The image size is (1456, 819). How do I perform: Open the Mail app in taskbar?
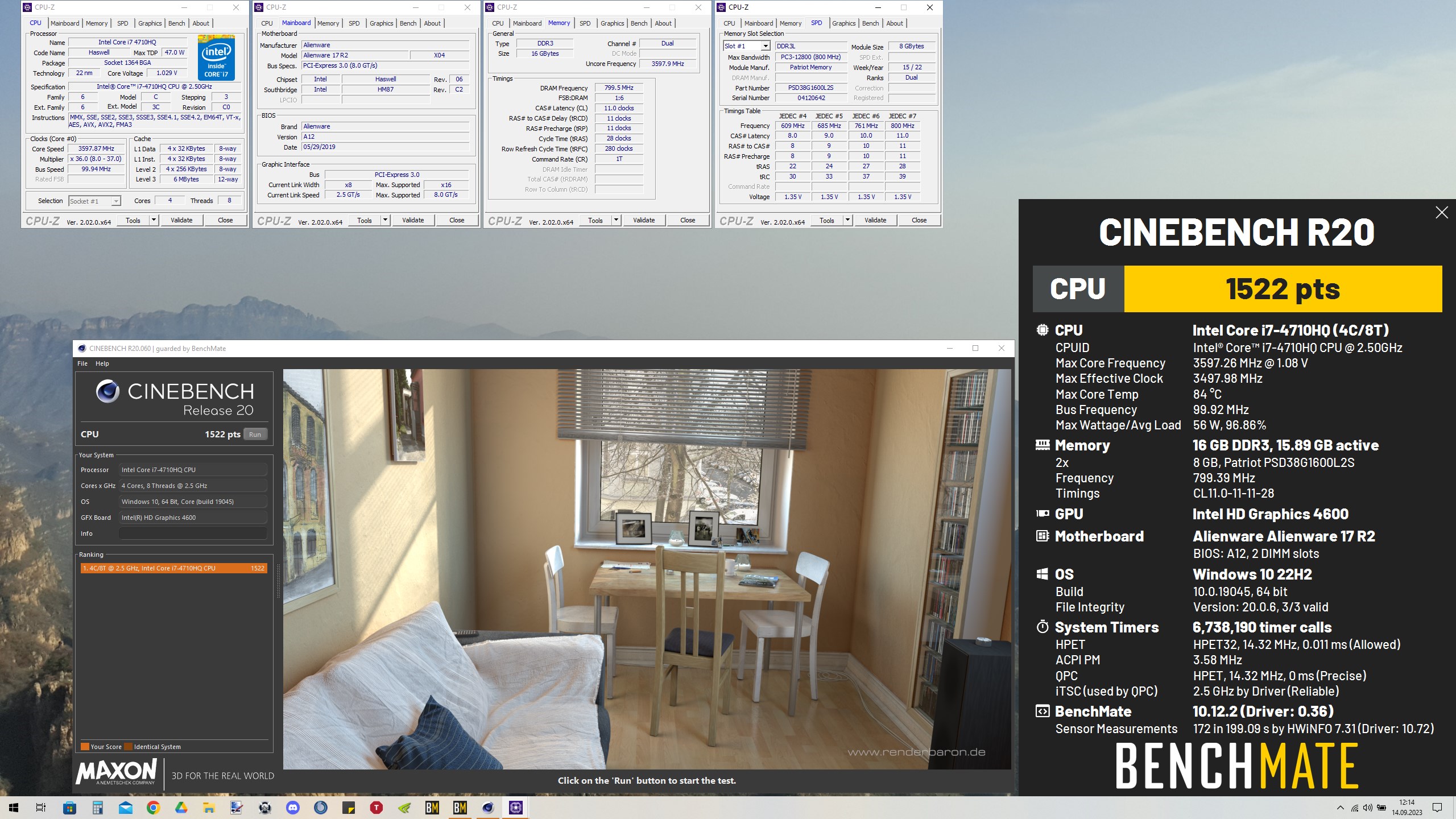[x=125, y=808]
